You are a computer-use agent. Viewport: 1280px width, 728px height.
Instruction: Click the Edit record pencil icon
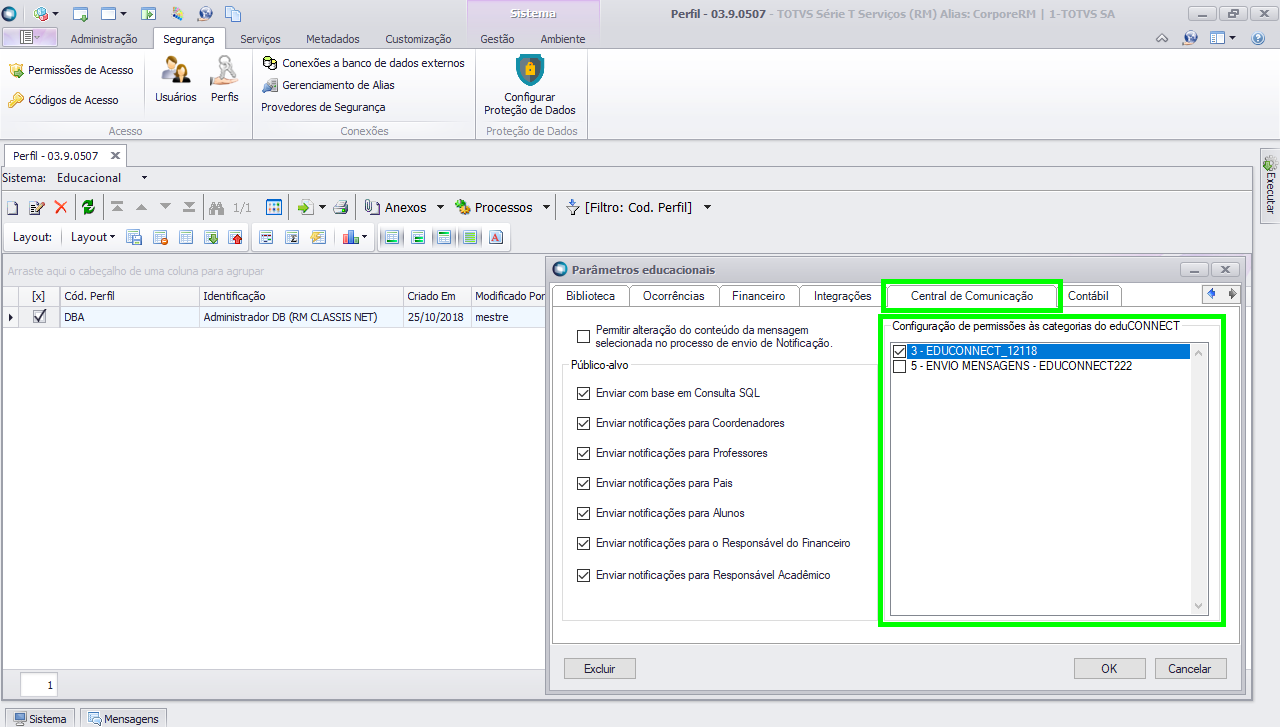(37, 208)
